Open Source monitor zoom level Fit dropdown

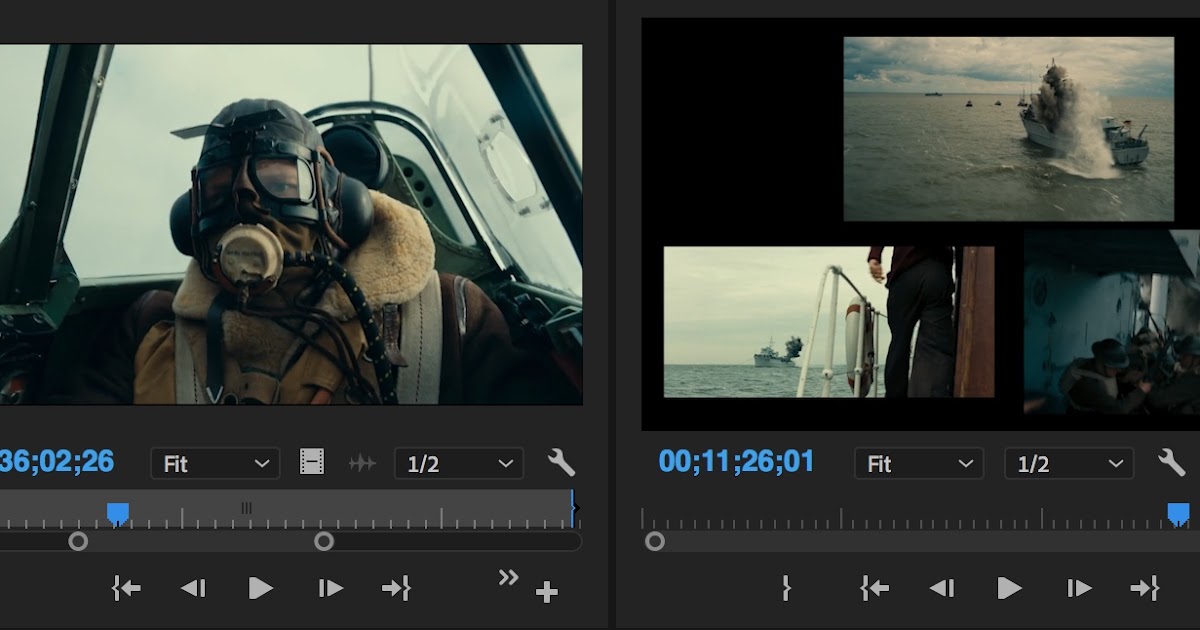[x=215, y=464]
